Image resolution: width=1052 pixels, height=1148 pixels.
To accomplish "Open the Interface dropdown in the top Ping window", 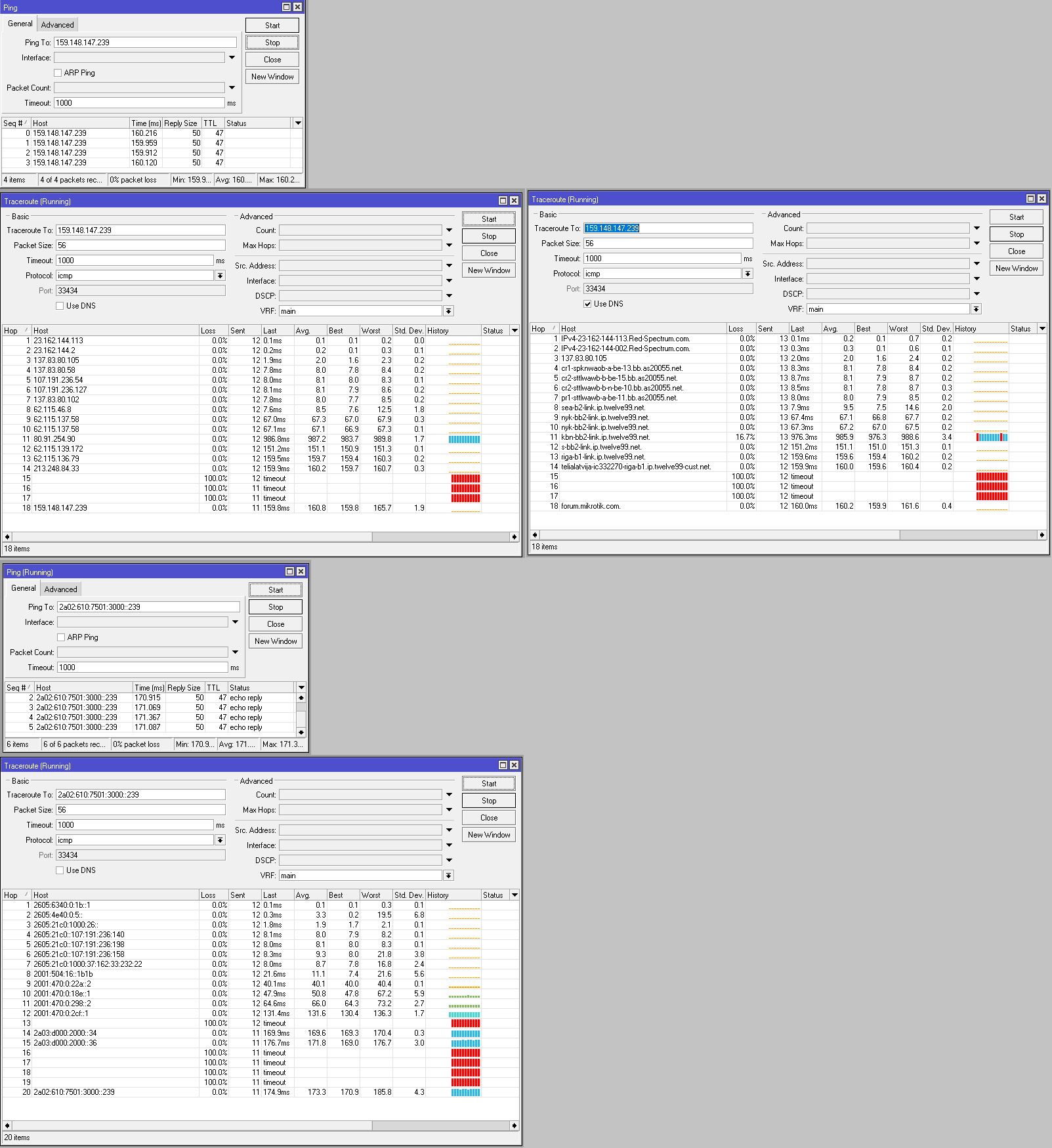I will pyautogui.click(x=232, y=57).
